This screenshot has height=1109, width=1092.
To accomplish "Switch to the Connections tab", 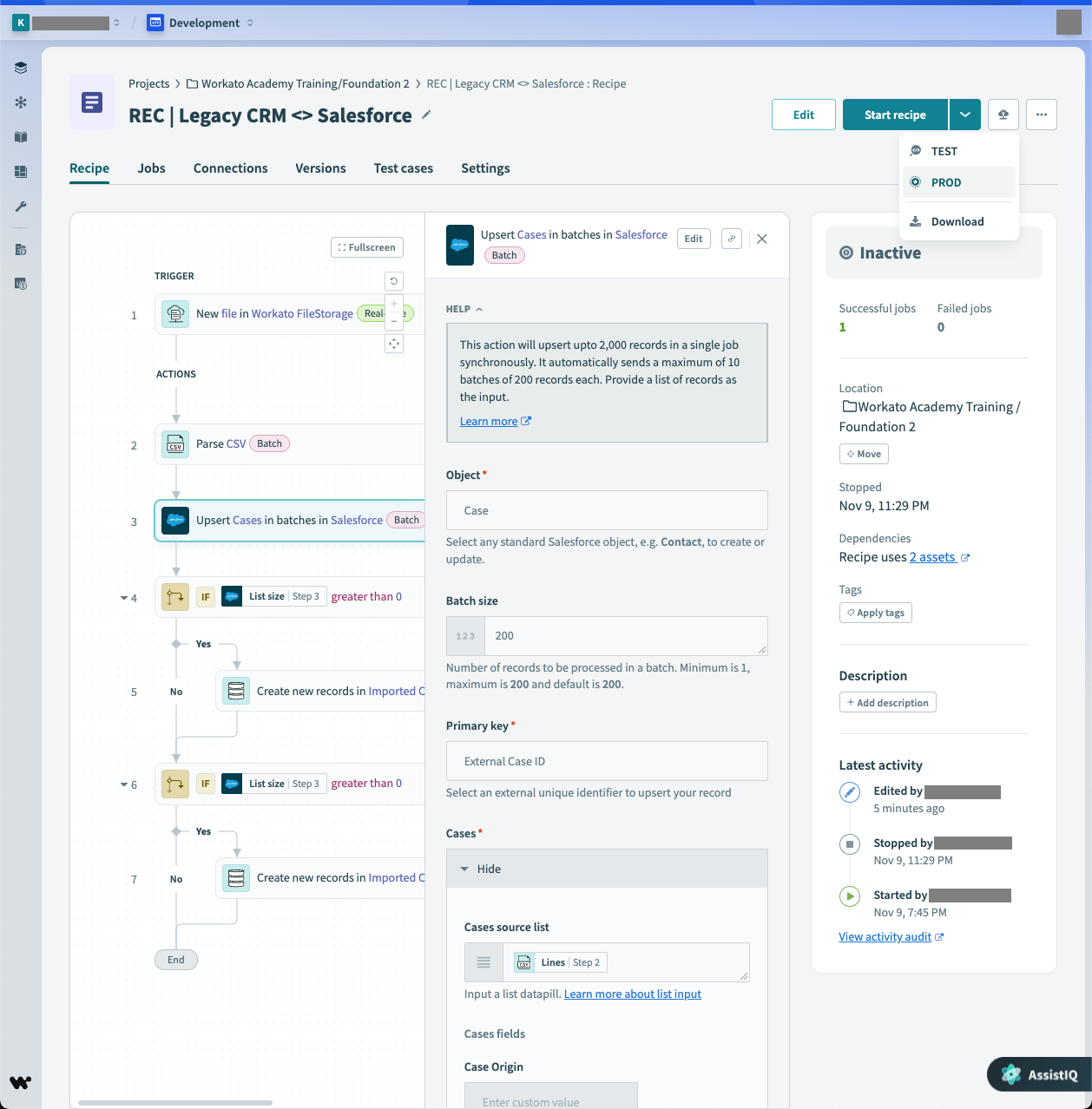I will pyautogui.click(x=230, y=168).
